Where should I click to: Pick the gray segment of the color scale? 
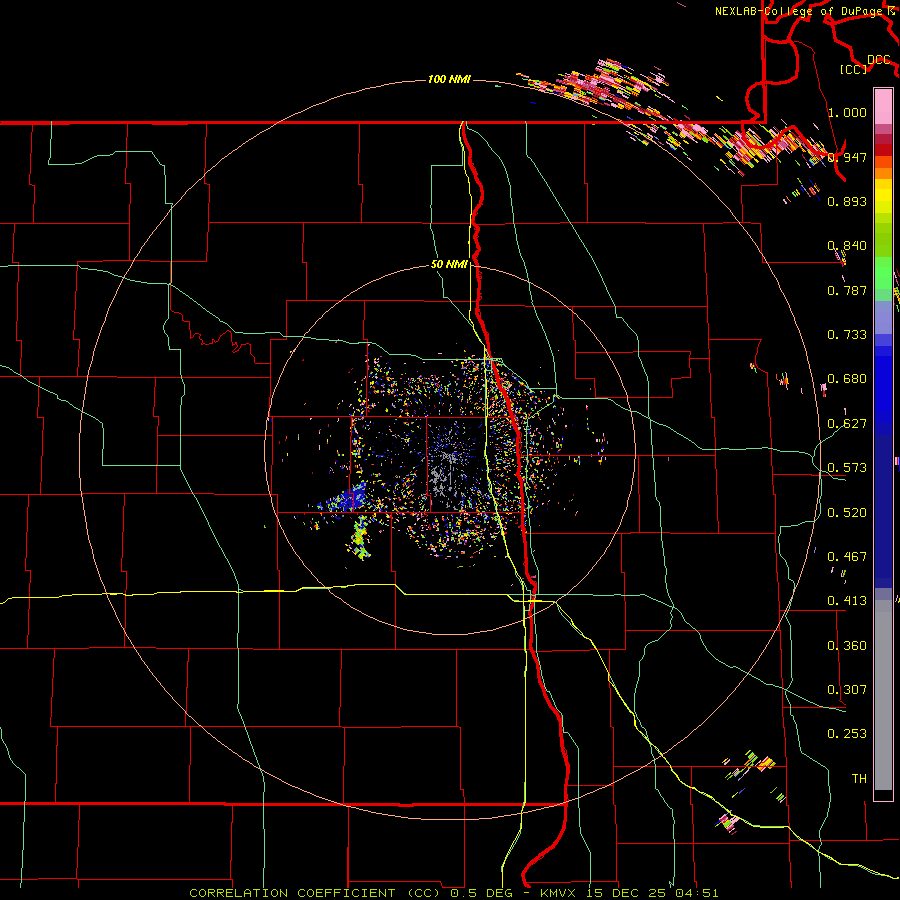pos(883,695)
